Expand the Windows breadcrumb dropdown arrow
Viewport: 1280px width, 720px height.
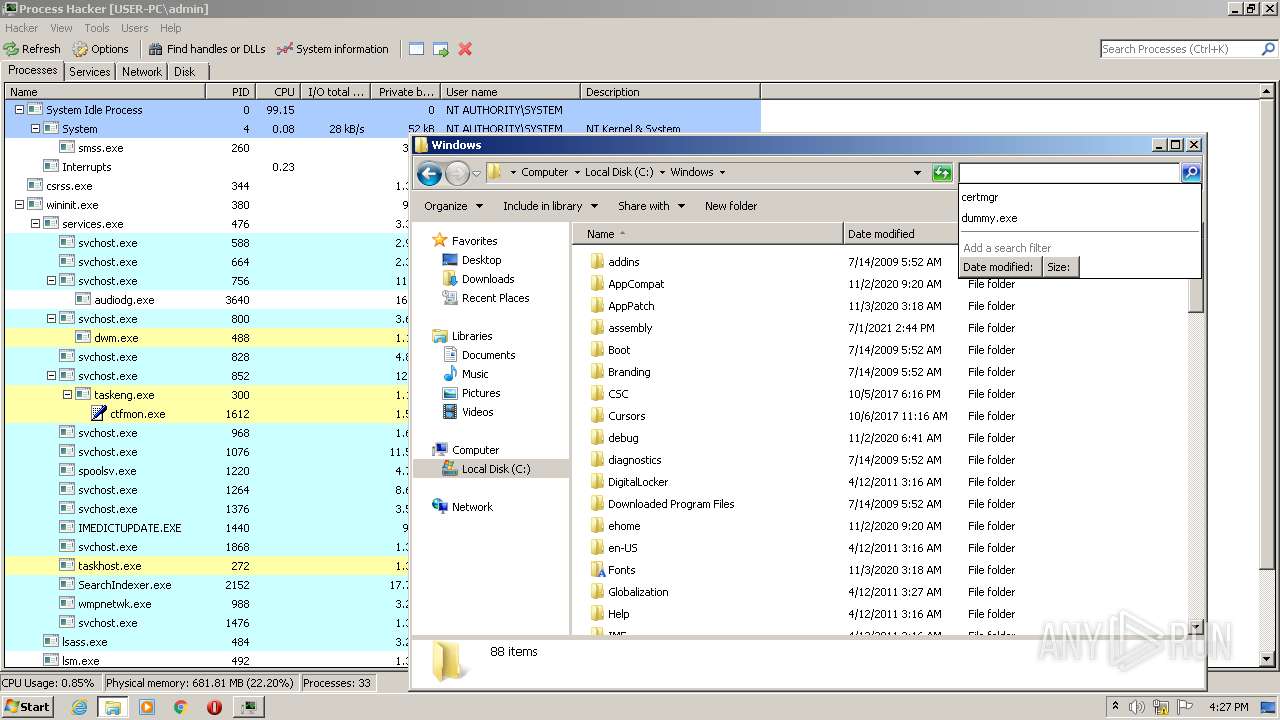pyautogui.click(x=722, y=173)
